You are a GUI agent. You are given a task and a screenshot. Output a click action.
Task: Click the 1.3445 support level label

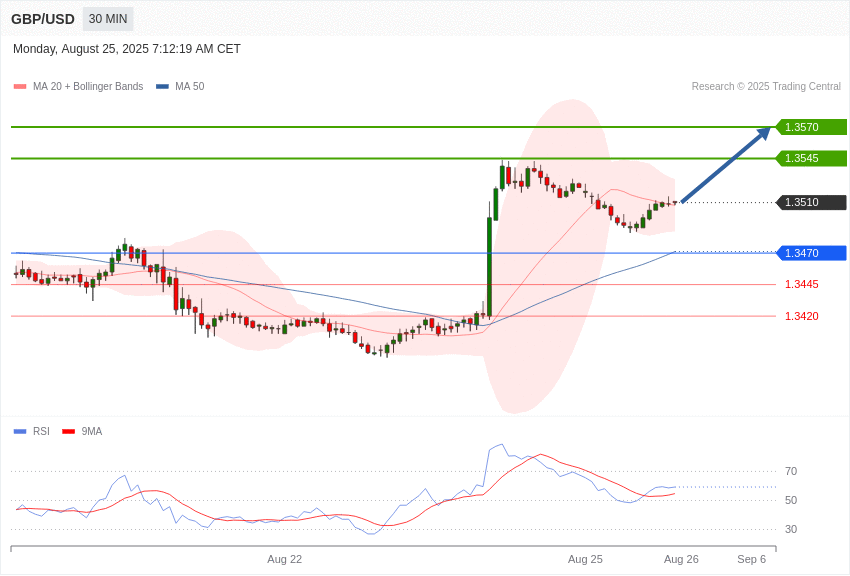[802, 284]
